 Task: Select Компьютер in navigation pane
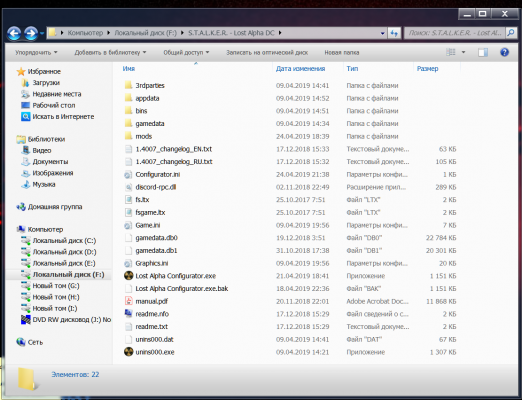pos(45,229)
